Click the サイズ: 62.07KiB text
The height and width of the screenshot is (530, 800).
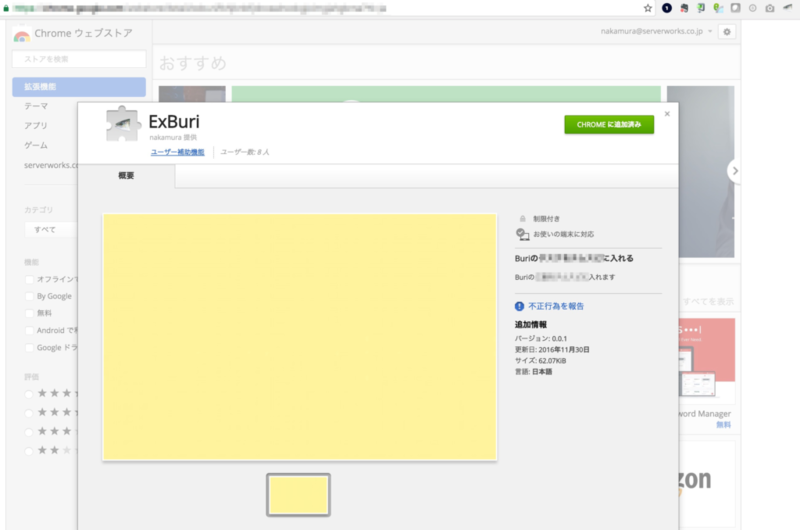pos(540,361)
